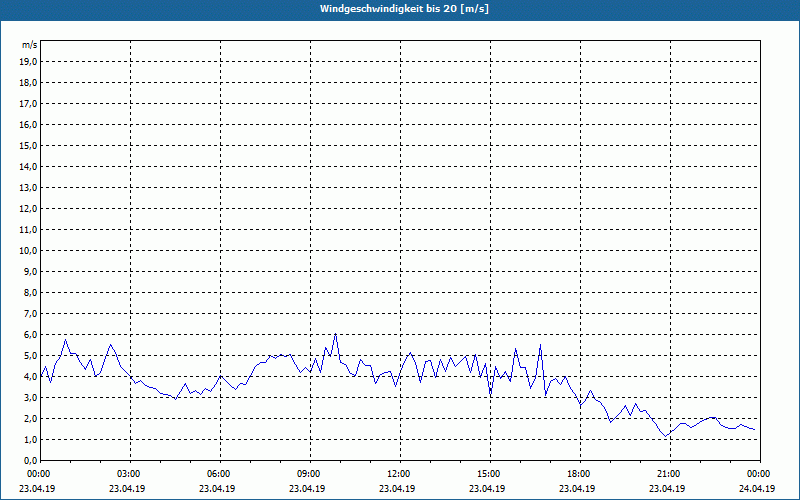800x500 pixels.
Task: Select the '09:00' time axis label
Action: [307, 474]
